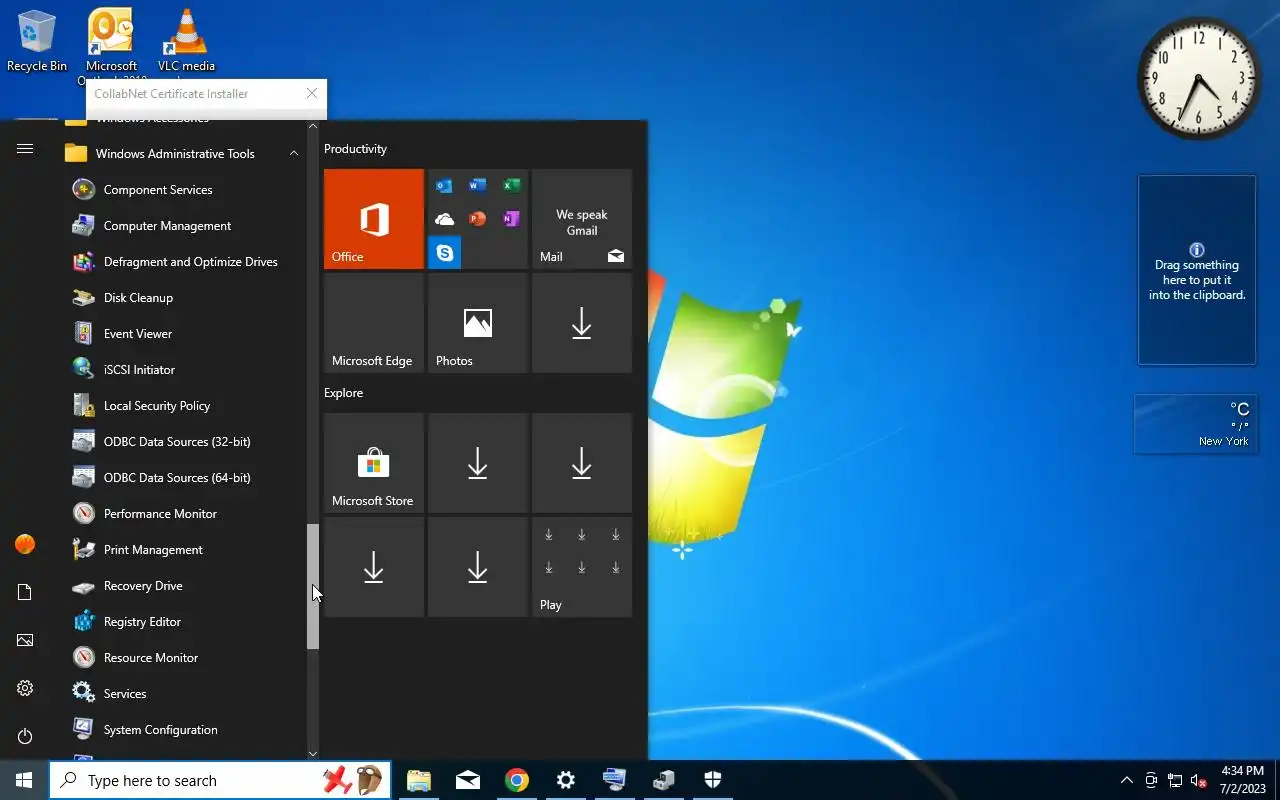Focus the Type here to search box

click(x=220, y=780)
